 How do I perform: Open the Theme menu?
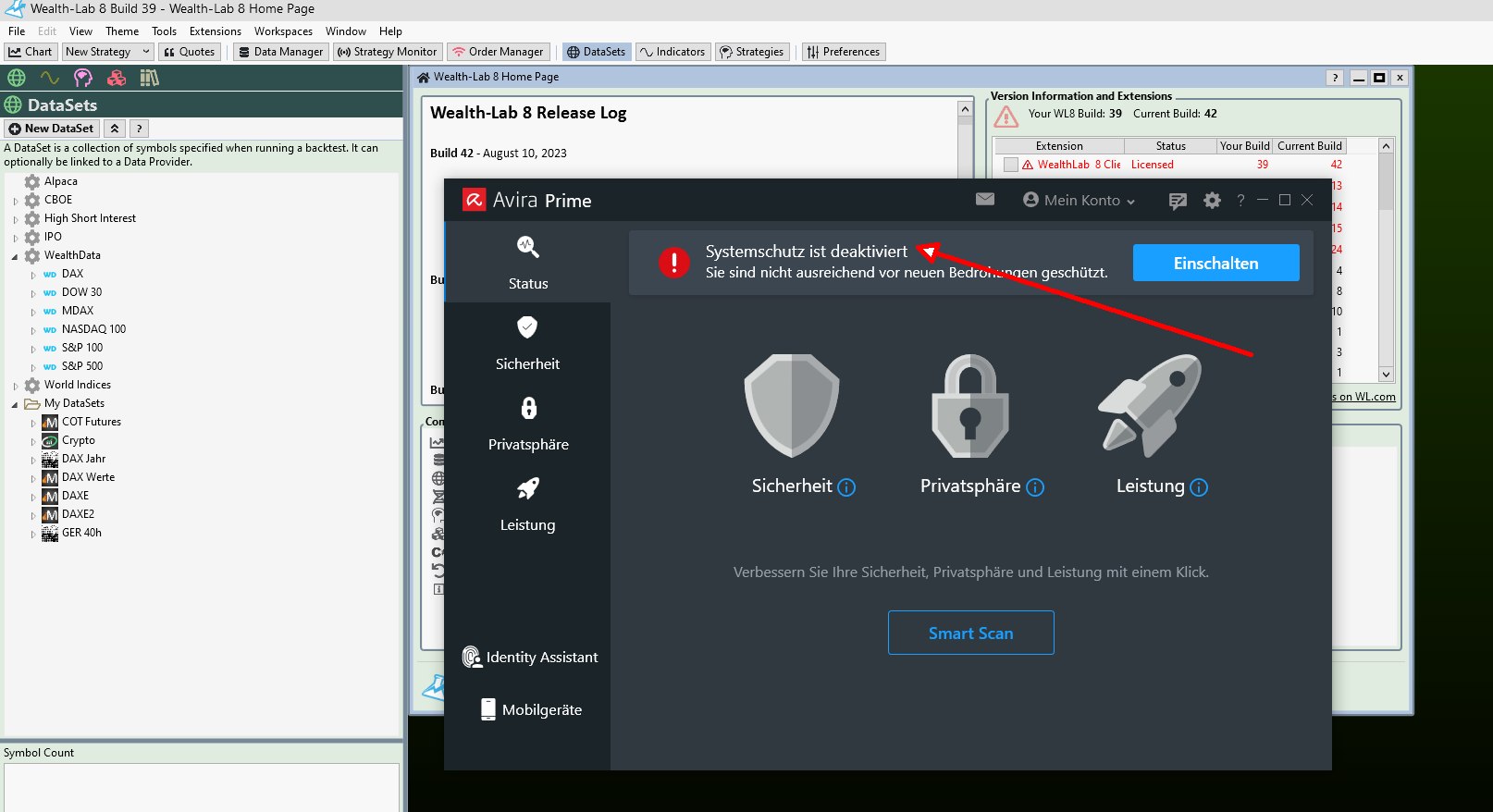[122, 31]
